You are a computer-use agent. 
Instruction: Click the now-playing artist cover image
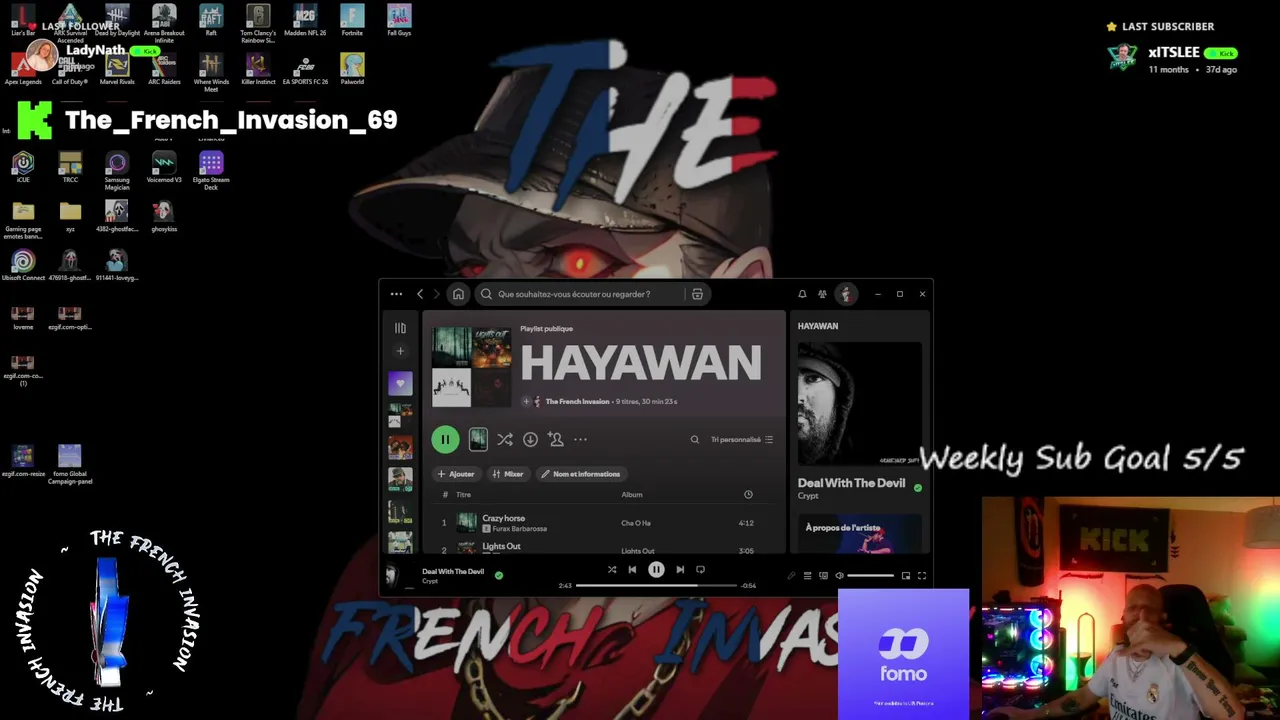860,404
